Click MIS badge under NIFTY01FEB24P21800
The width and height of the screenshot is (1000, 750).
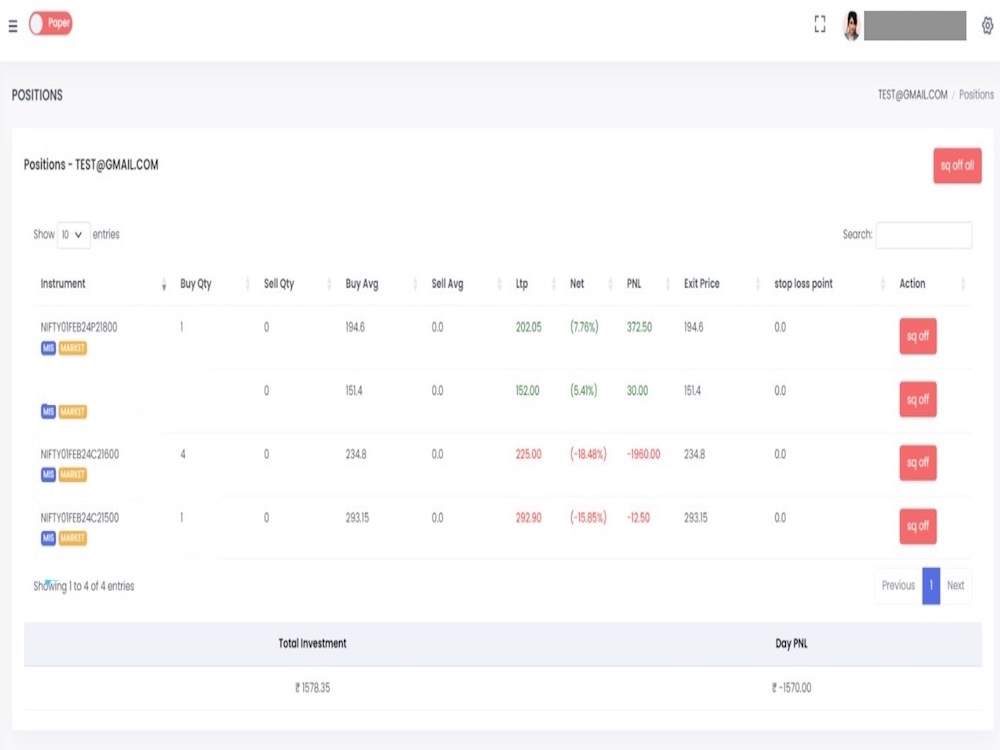(48, 348)
